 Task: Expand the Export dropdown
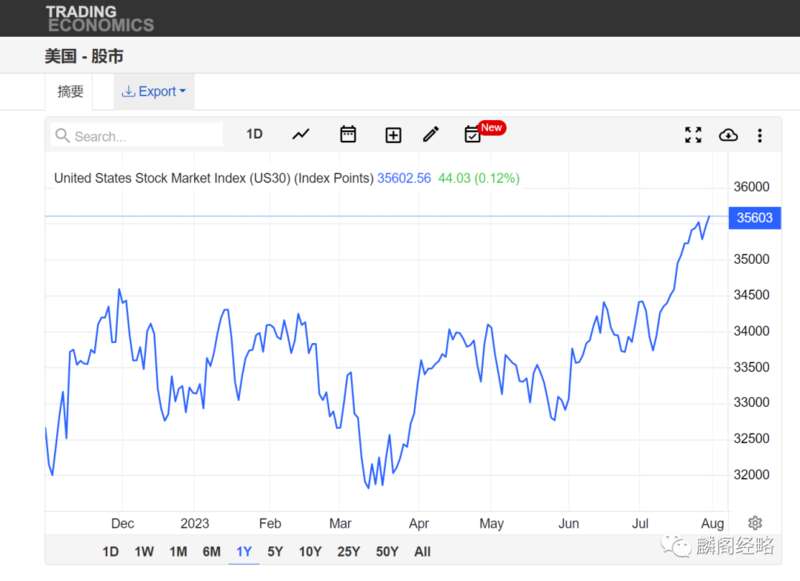click(x=154, y=91)
